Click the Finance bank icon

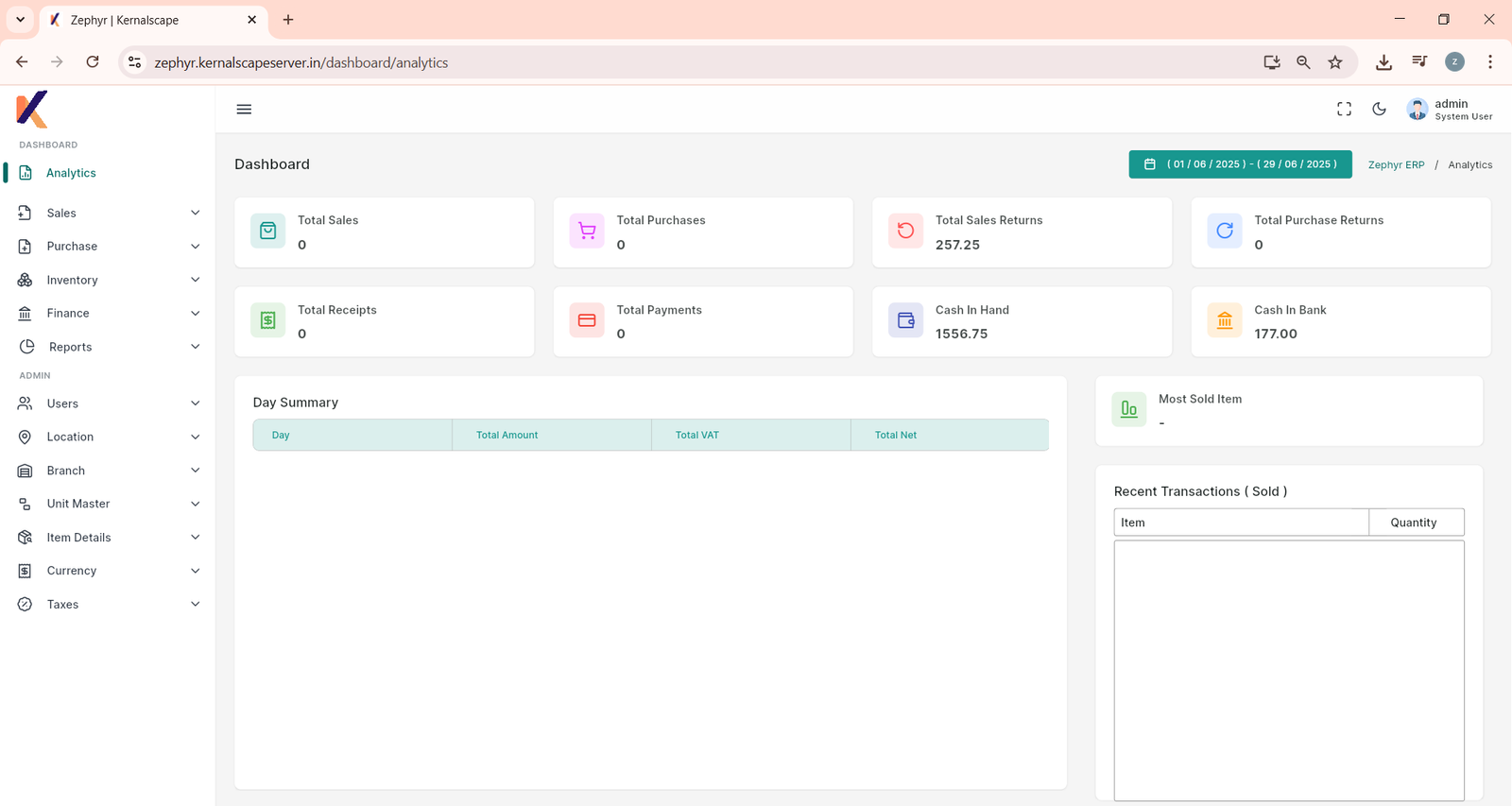coord(26,314)
